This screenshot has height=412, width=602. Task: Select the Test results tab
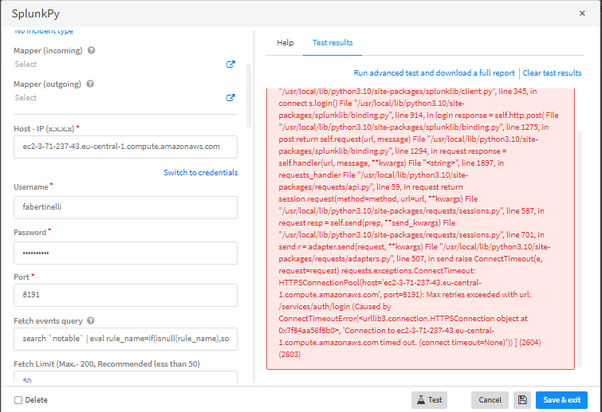[x=332, y=43]
